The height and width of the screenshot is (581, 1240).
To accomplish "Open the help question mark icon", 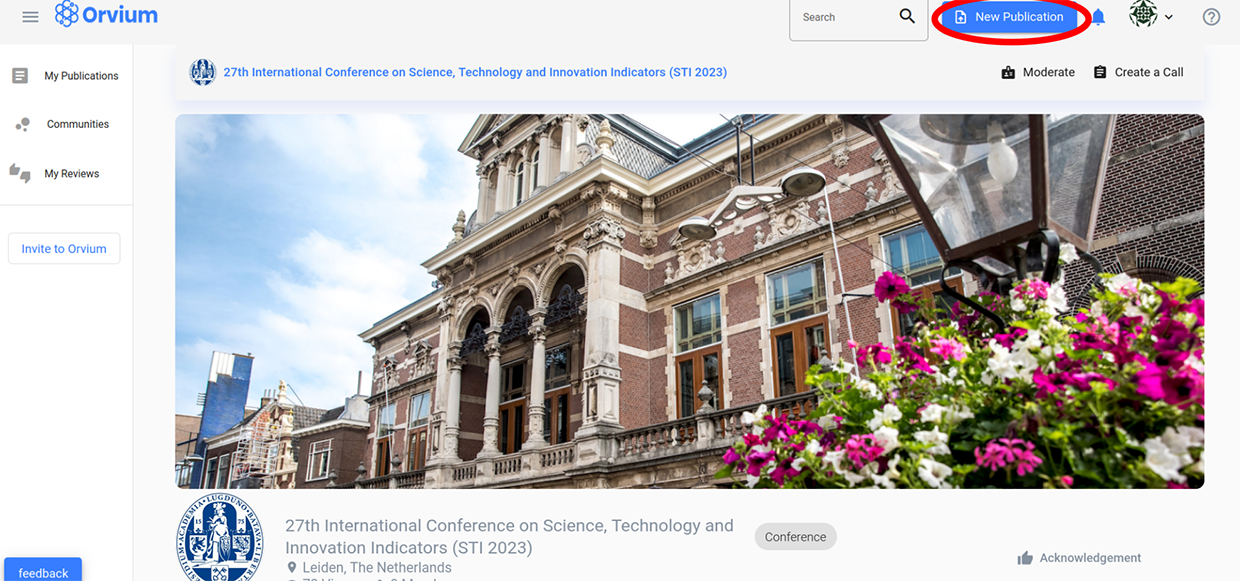I will (x=1211, y=17).
